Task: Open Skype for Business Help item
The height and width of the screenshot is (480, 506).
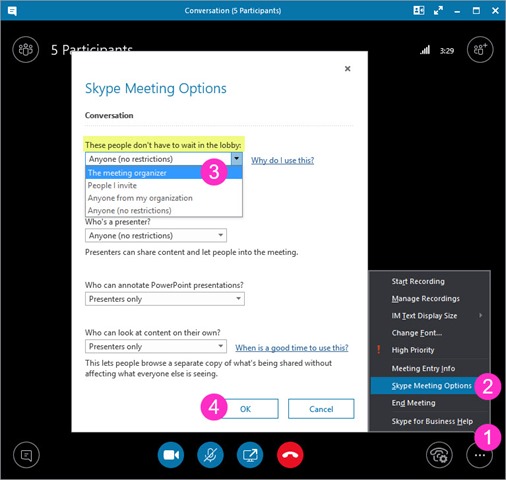Action: click(x=430, y=421)
